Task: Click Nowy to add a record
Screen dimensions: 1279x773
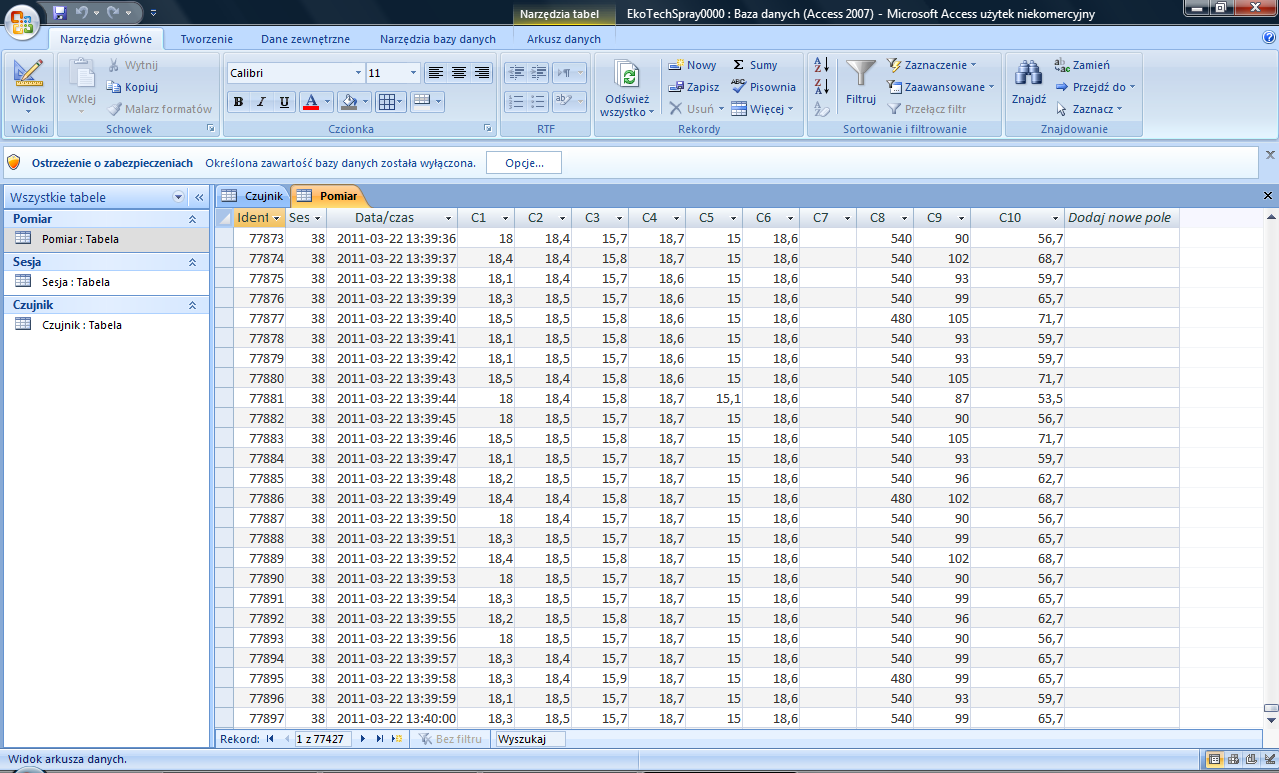Action: [693, 65]
